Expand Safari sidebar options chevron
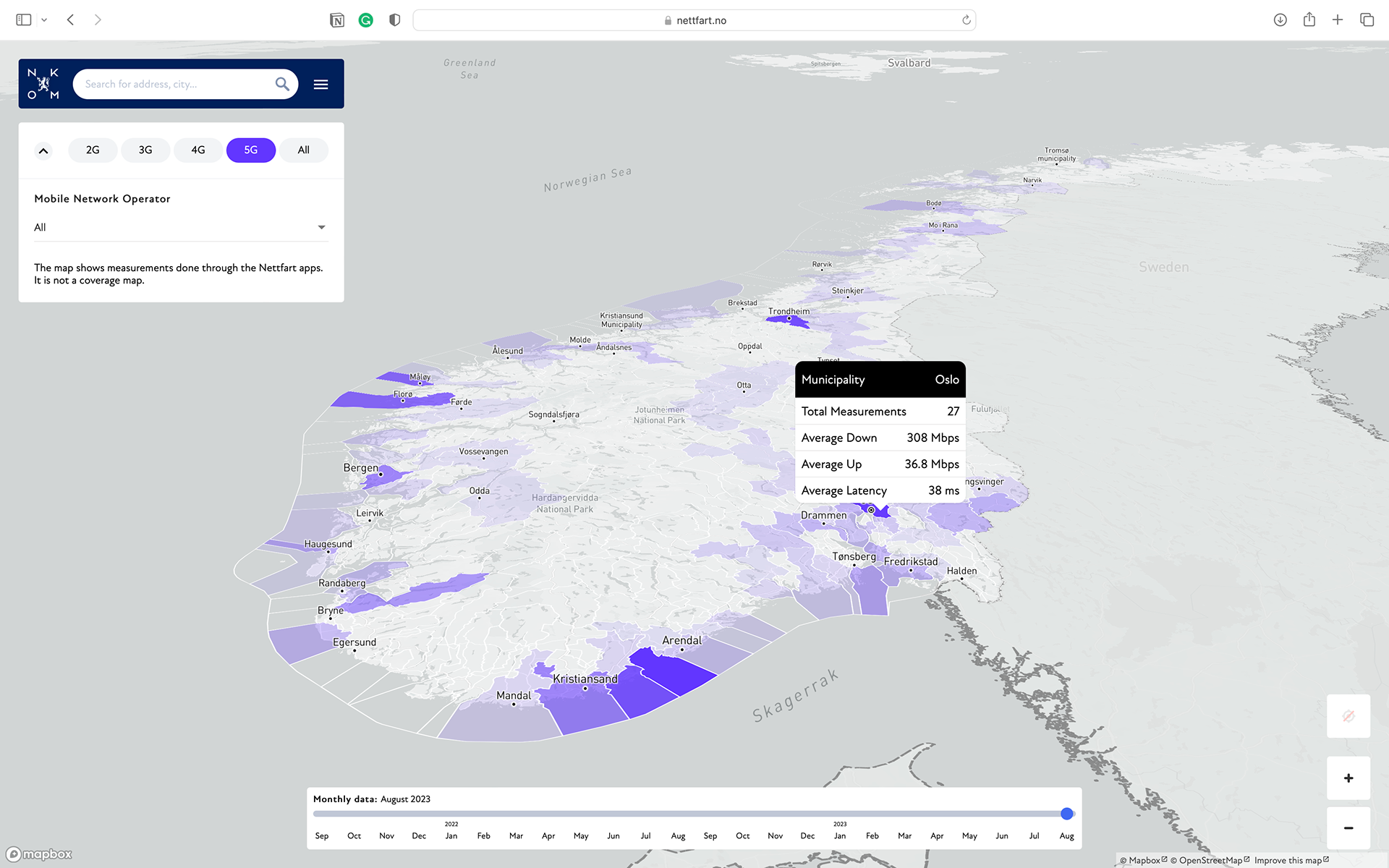 44,20
